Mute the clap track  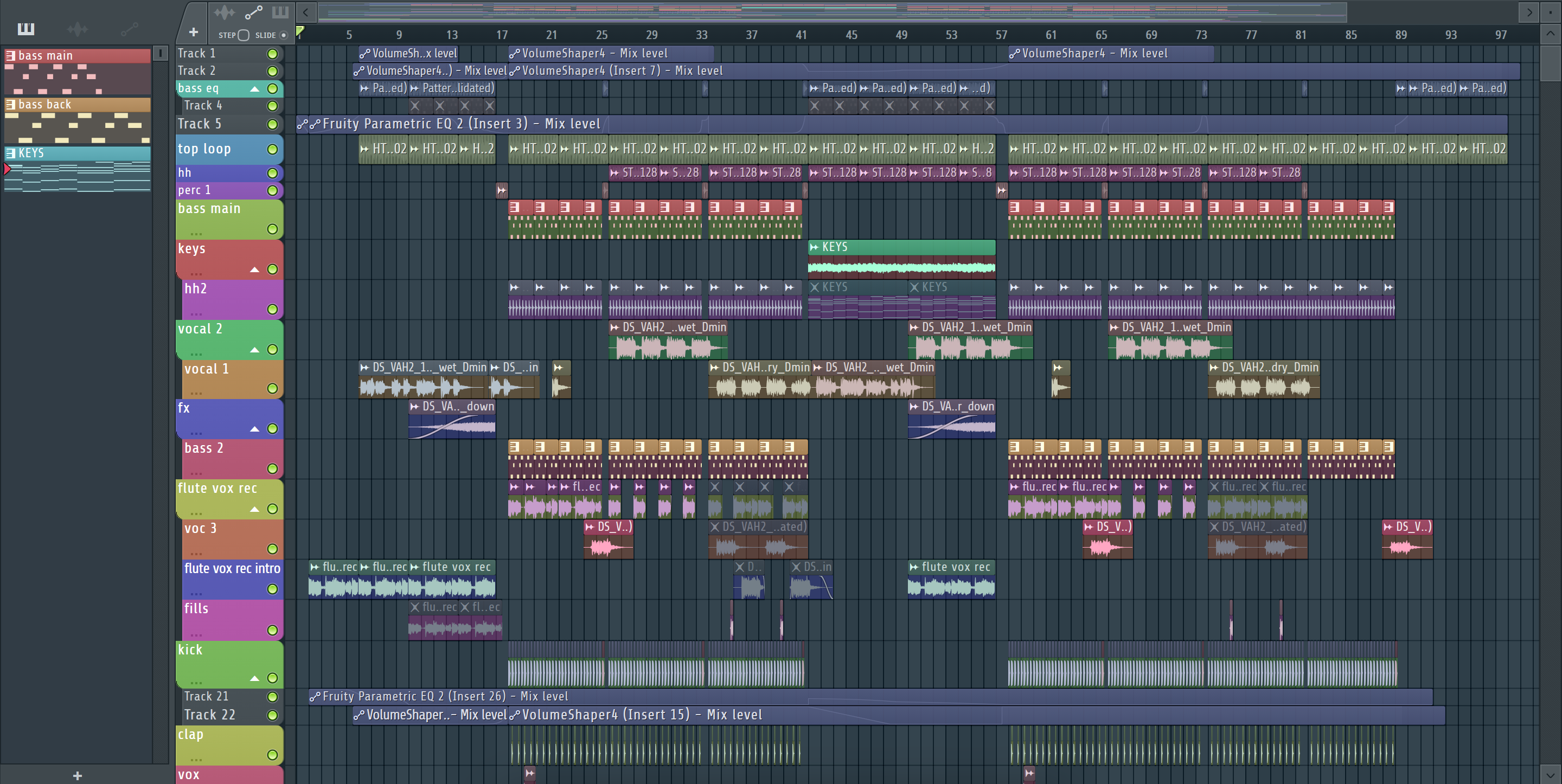(x=273, y=755)
